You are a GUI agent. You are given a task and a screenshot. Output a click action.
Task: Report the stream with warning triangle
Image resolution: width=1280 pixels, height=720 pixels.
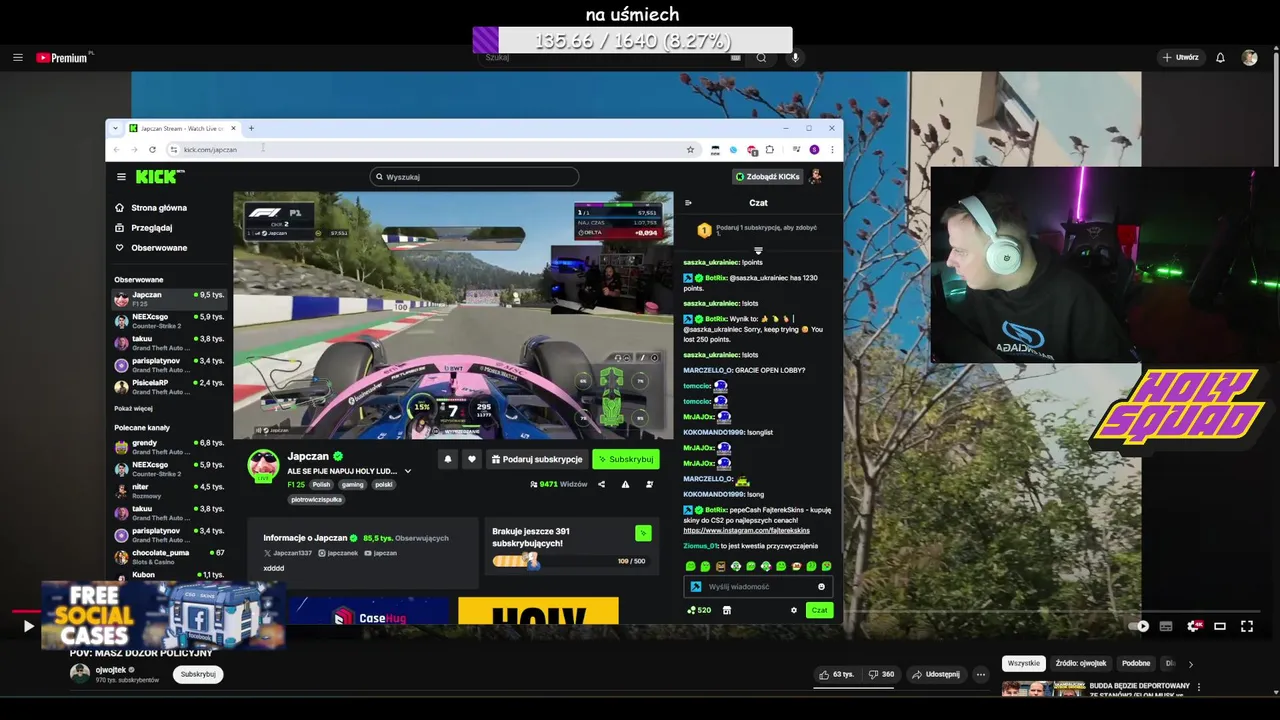(x=625, y=484)
